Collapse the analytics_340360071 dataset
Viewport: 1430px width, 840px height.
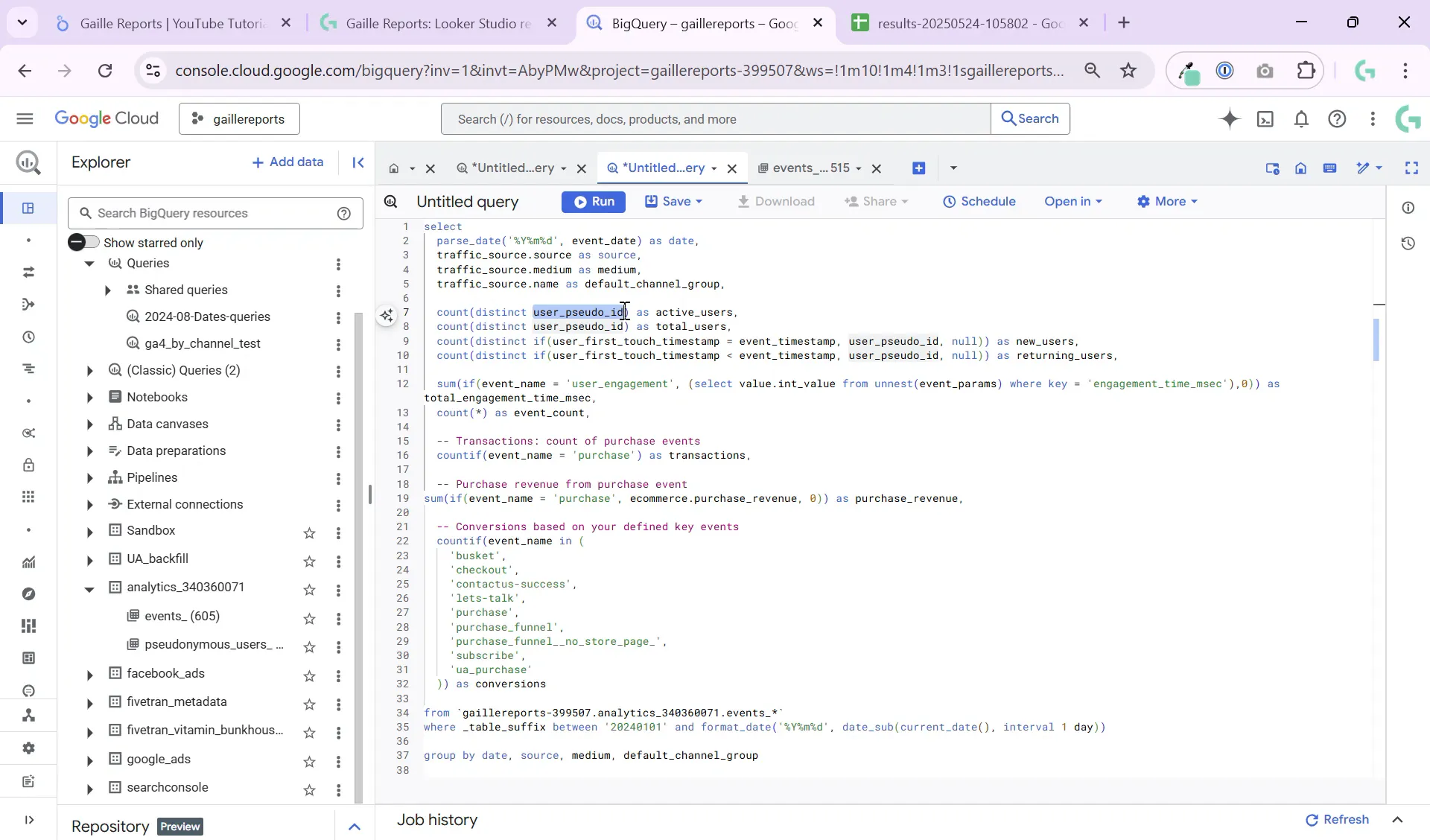point(89,588)
